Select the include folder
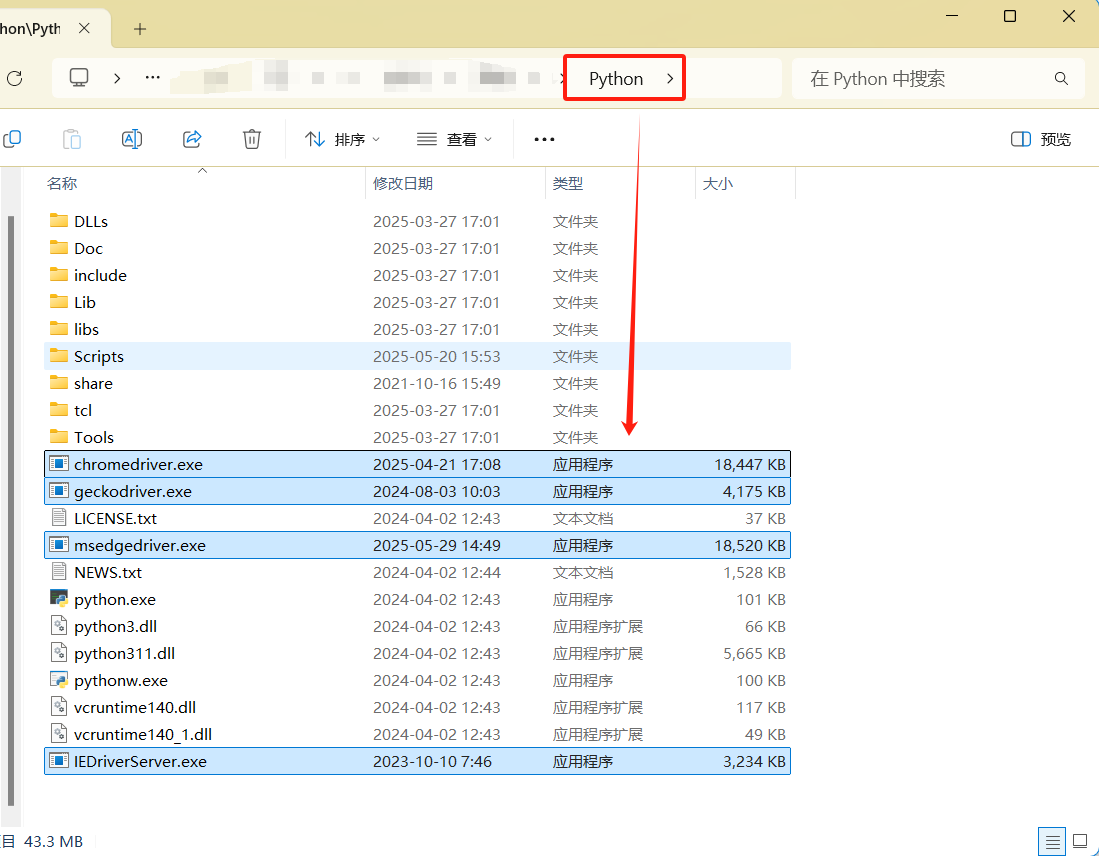The width and height of the screenshot is (1099, 856). pyautogui.click(x=417, y=276)
